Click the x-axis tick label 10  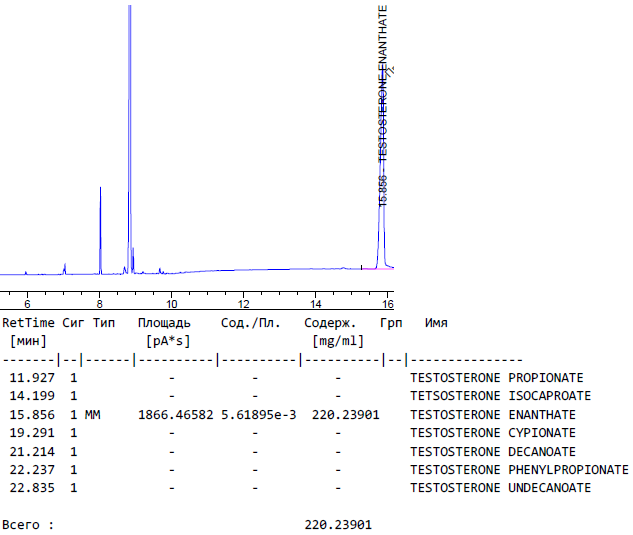point(171,303)
